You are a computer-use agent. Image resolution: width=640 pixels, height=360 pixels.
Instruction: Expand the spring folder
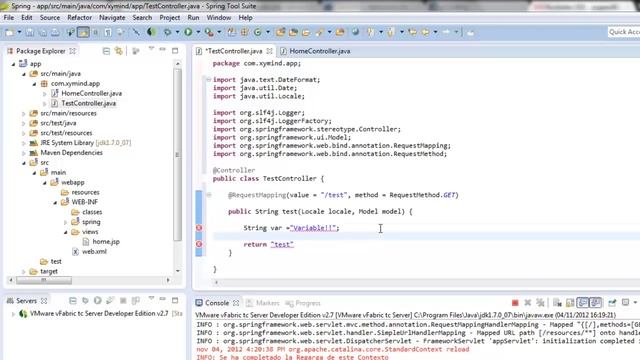(66, 222)
